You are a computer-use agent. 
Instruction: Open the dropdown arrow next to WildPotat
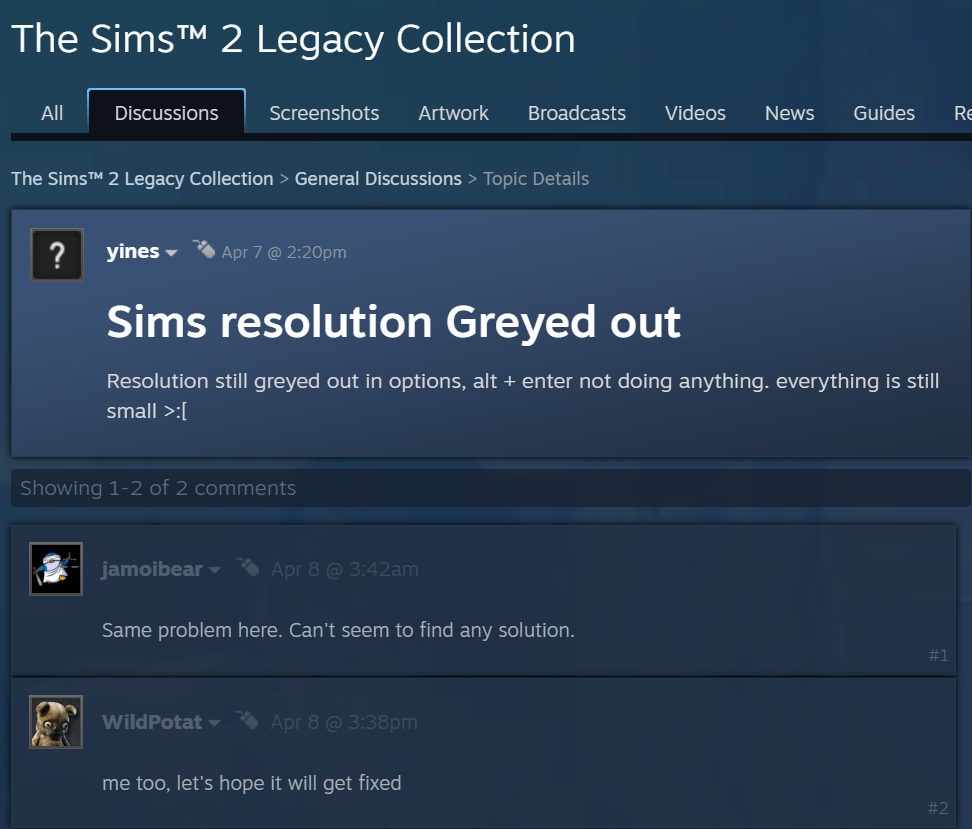(215, 723)
